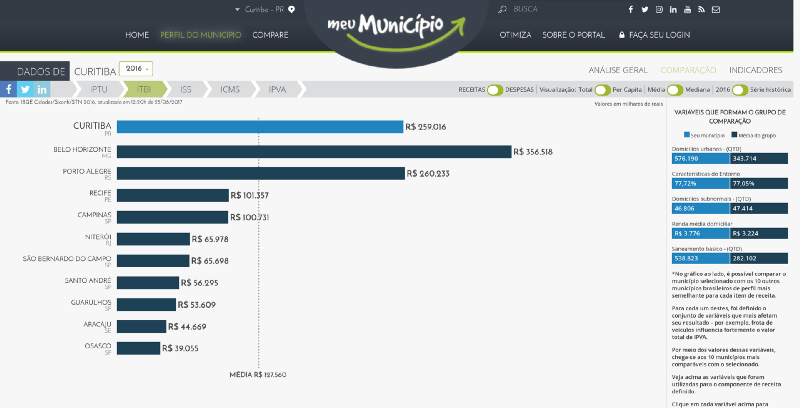Open the PERFIL DO MUNICÍPIO menu item
The image size is (800, 408).
201,35
